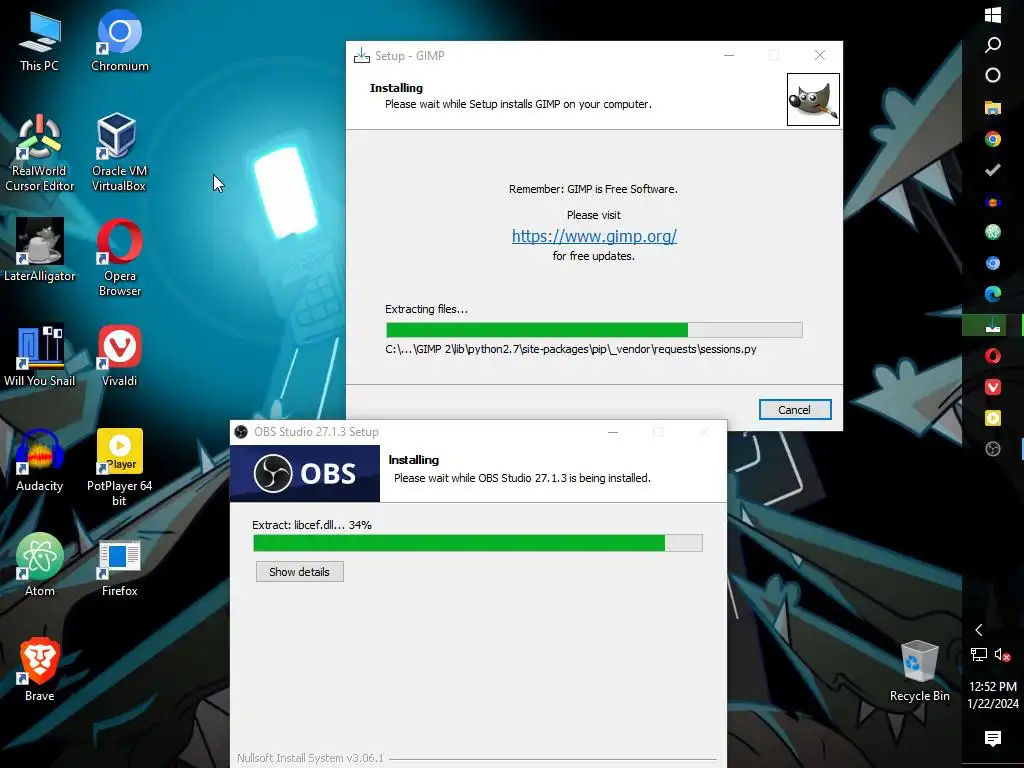Click the OBS logo banner
The image size is (1024, 768).
(305, 473)
